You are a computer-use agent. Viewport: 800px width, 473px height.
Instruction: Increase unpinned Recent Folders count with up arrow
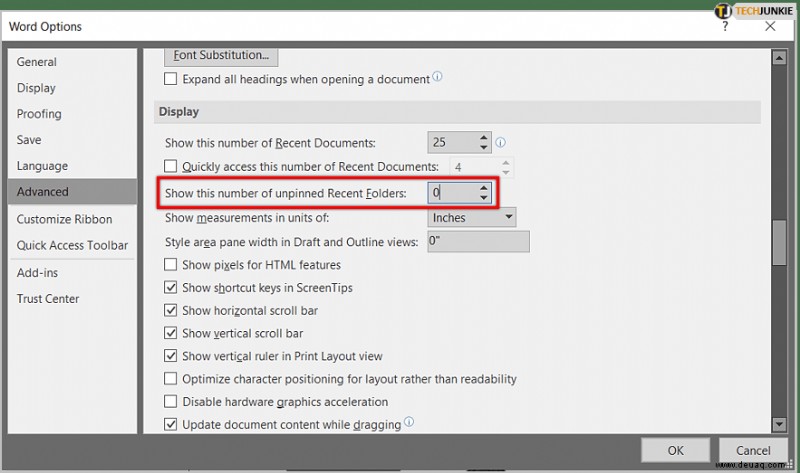484,188
